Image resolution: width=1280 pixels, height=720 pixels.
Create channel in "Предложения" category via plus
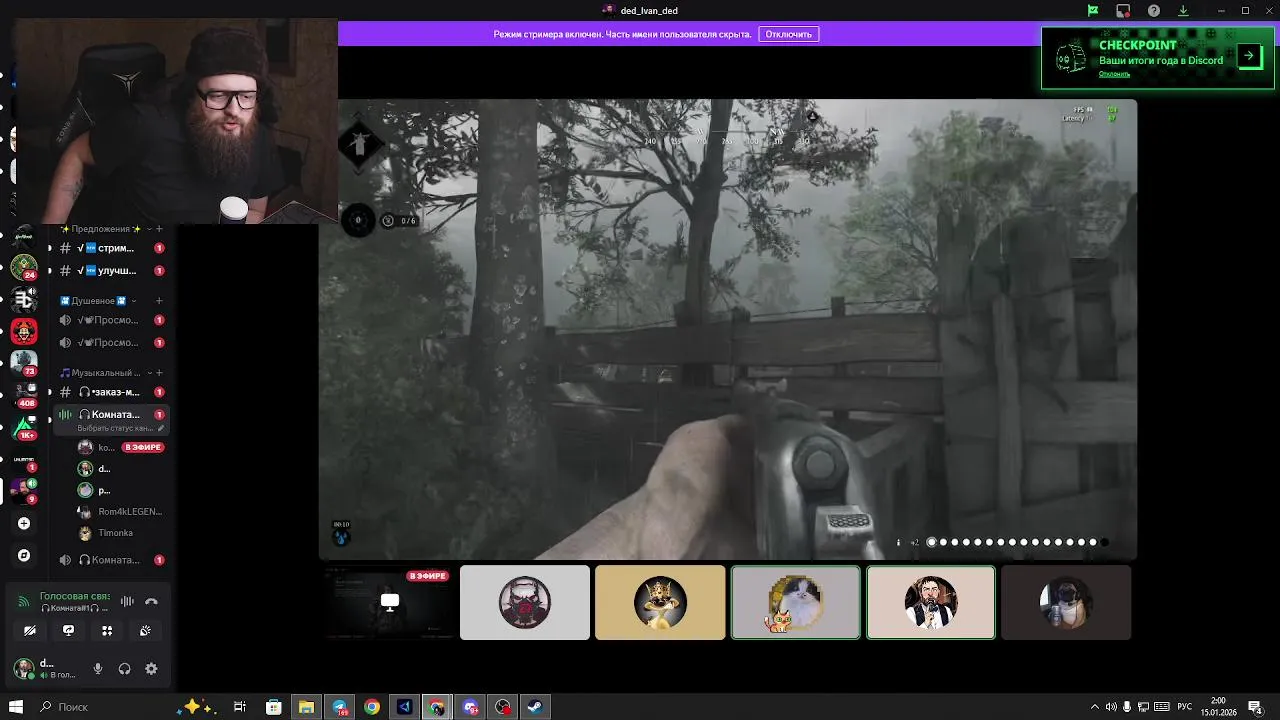point(159,229)
